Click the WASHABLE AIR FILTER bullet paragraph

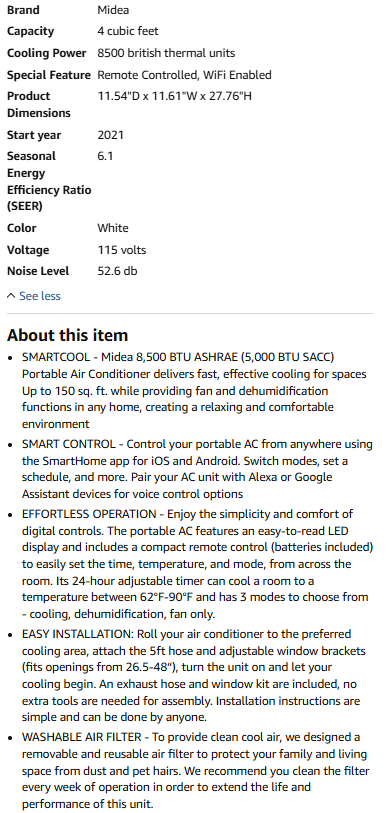tap(196, 770)
